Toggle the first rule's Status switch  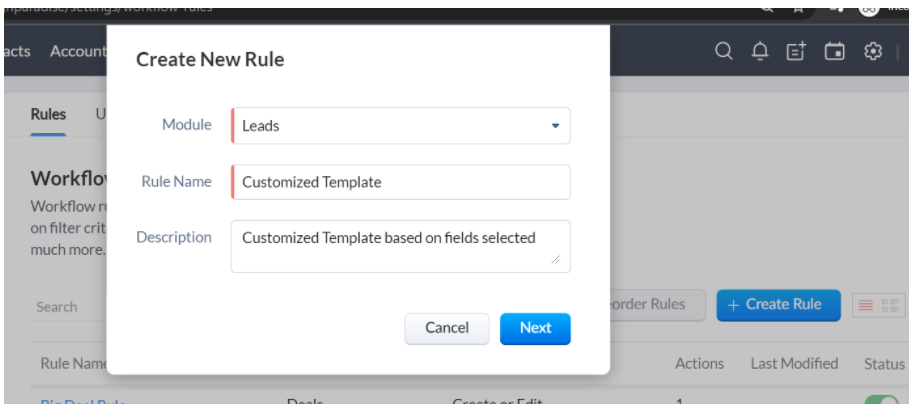coord(882,399)
